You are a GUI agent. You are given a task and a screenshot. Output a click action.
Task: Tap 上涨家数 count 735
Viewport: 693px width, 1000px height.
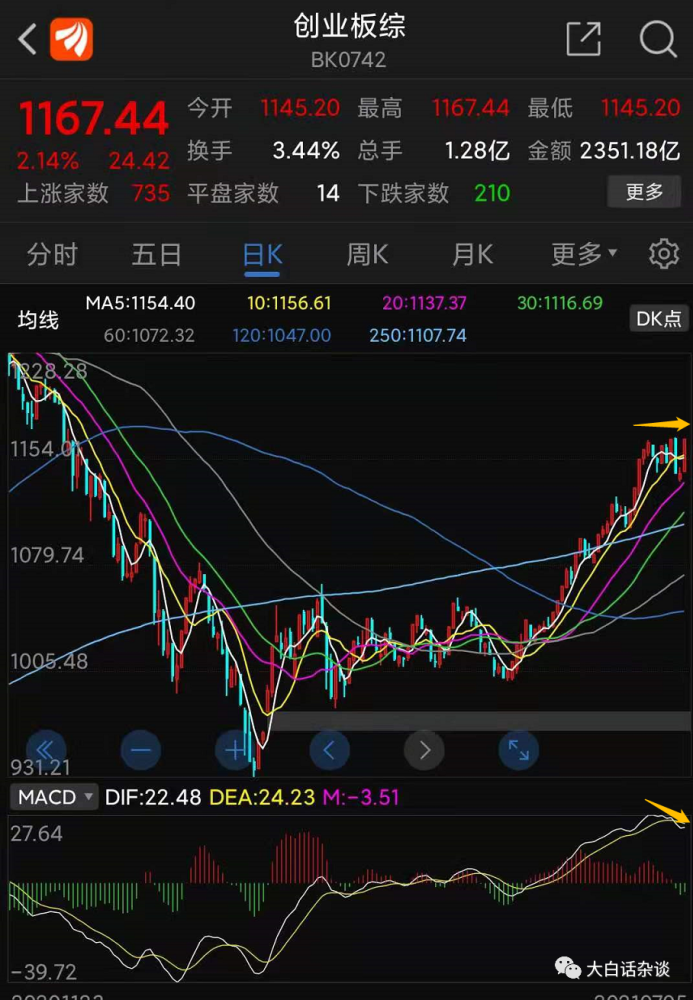(x=150, y=193)
